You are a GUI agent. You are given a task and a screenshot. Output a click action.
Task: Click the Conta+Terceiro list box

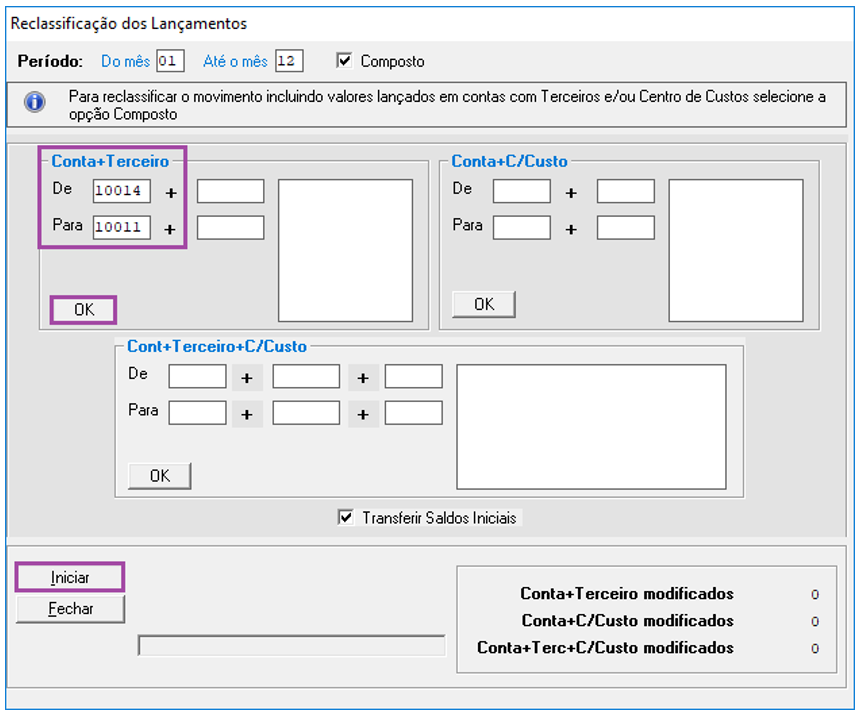(x=345, y=250)
